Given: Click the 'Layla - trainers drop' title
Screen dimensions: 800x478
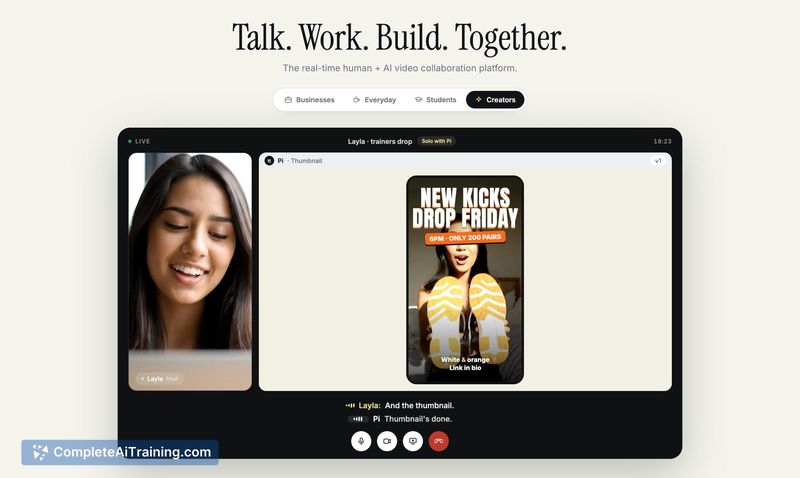Looking at the screenshot, I should click(x=380, y=141).
